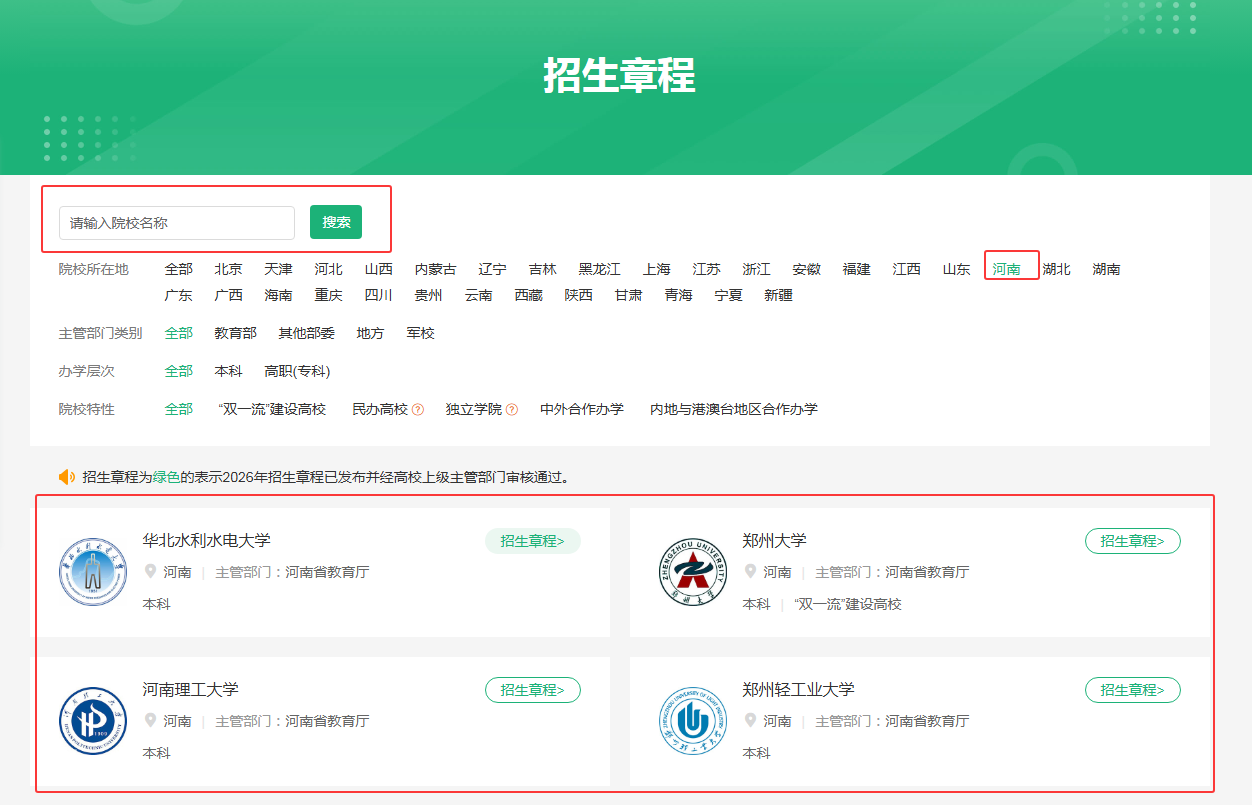Select 全部 in 院校所在地 filter

[179, 269]
